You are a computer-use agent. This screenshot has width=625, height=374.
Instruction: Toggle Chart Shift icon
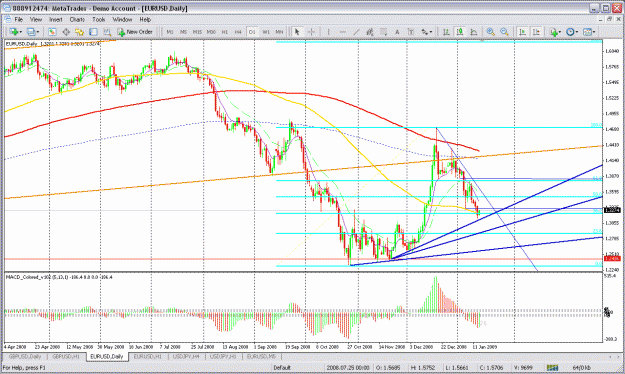(536, 32)
